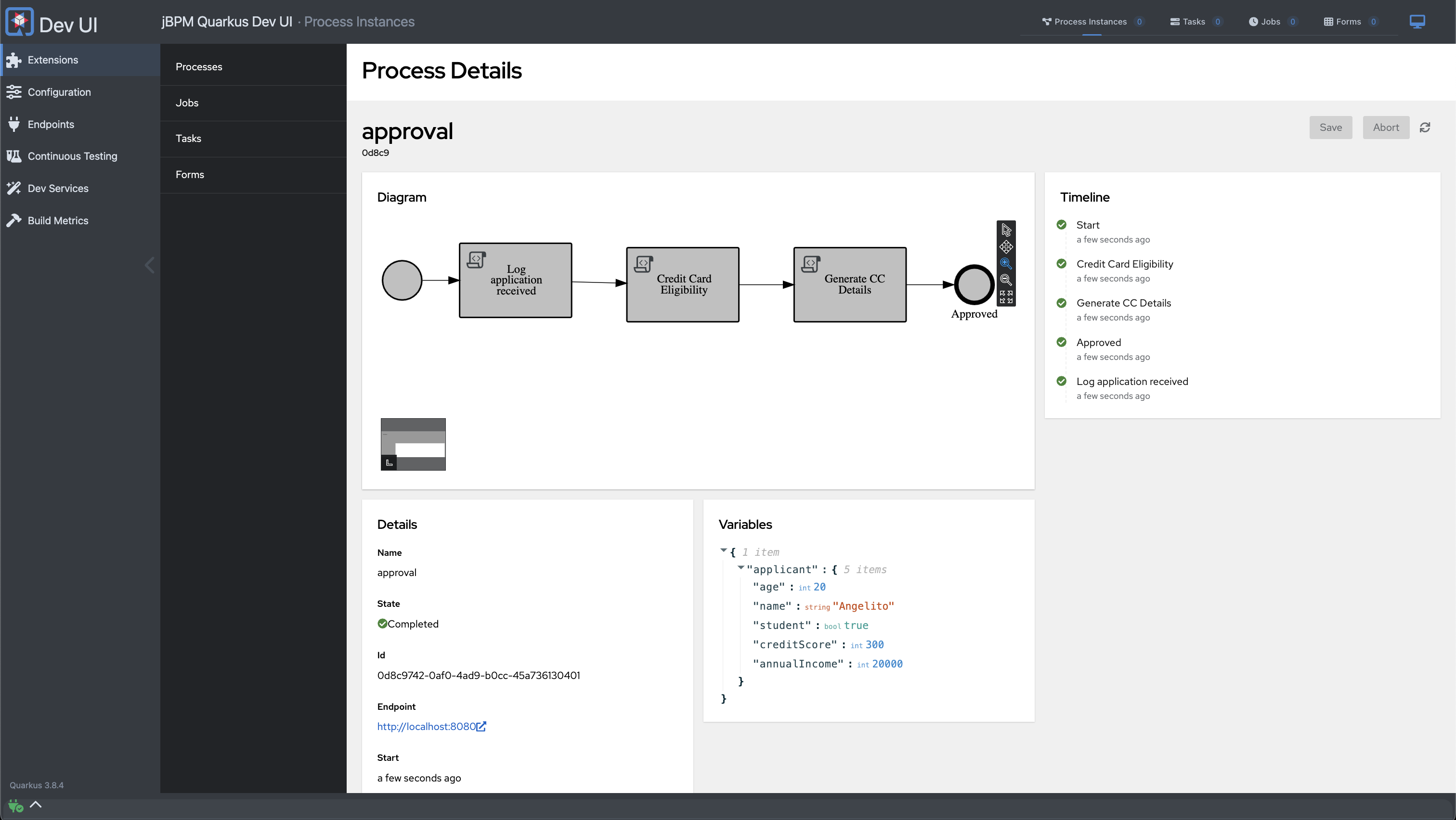Image resolution: width=1456 pixels, height=820 pixels.
Task: Click the refresh icon beside Abort
Action: [1425, 128]
